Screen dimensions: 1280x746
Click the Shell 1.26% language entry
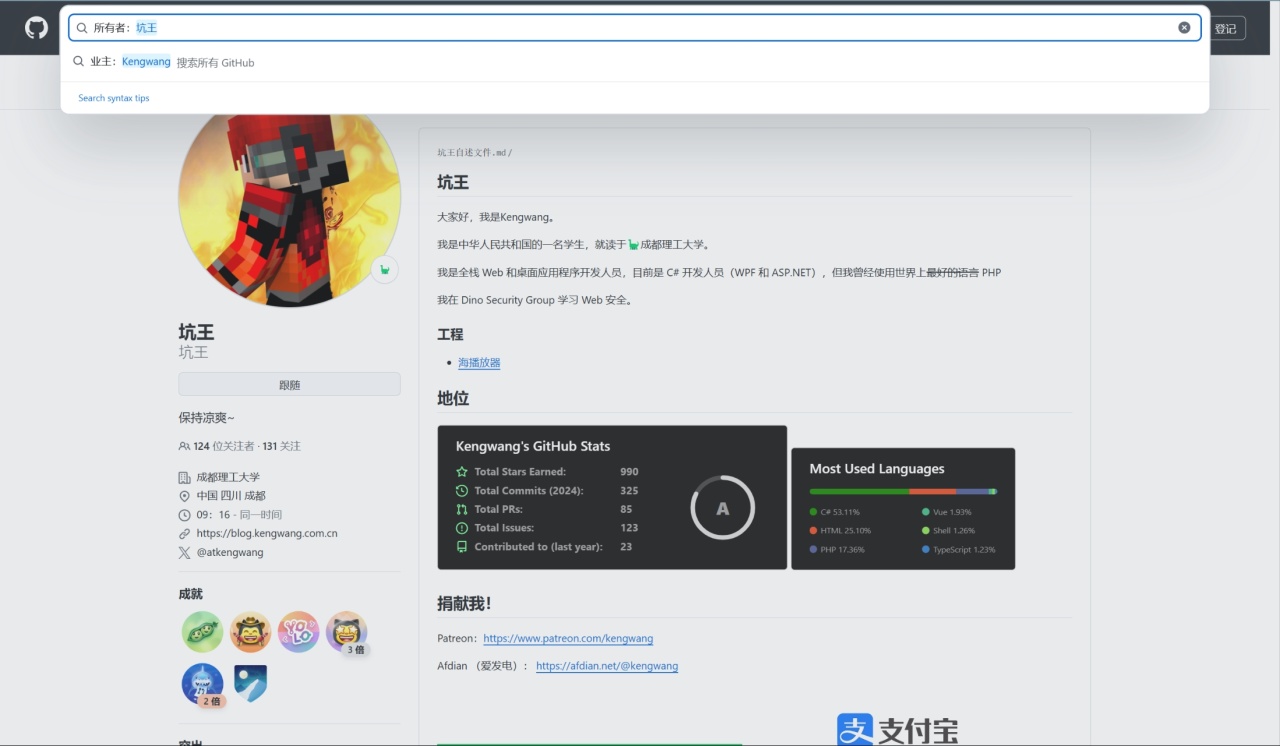point(948,531)
